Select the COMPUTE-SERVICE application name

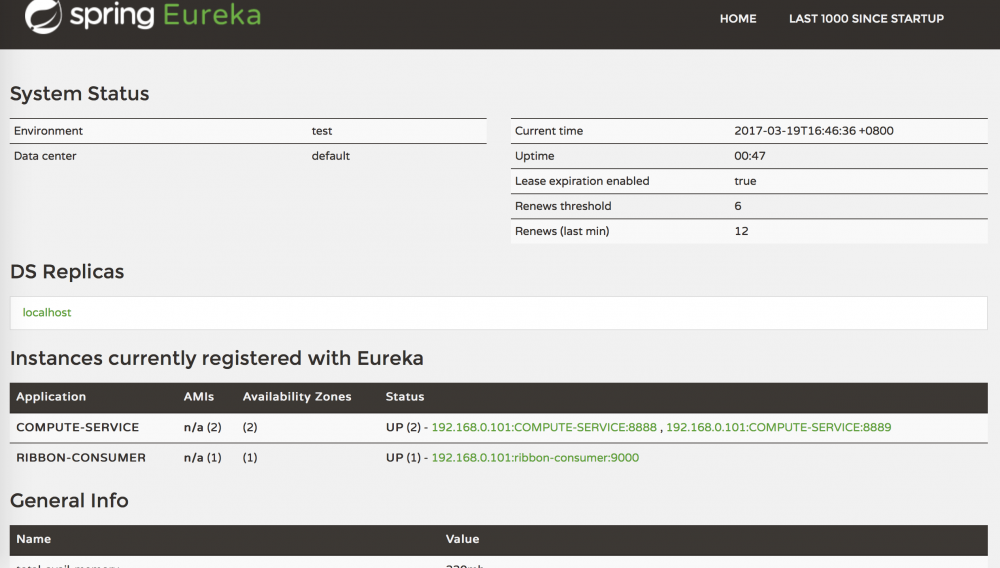tap(78, 427)
